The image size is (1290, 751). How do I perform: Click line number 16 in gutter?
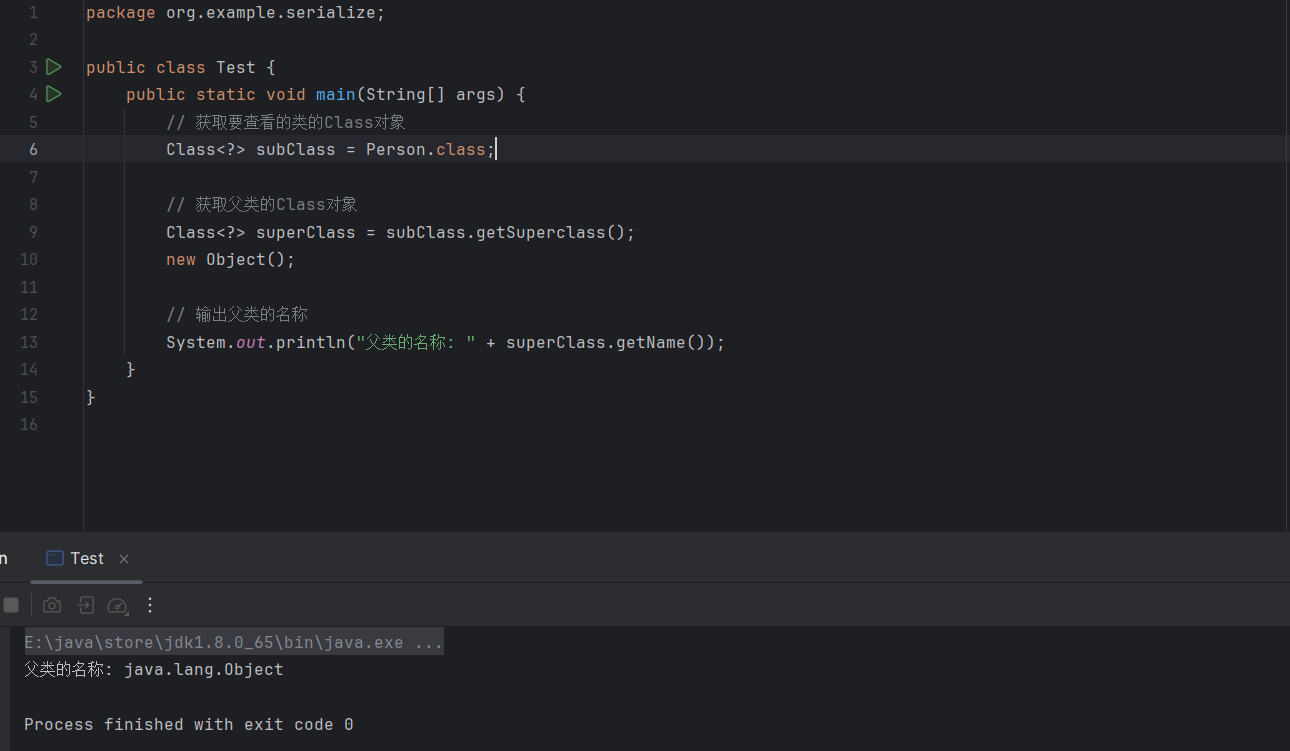pos(28,424)
